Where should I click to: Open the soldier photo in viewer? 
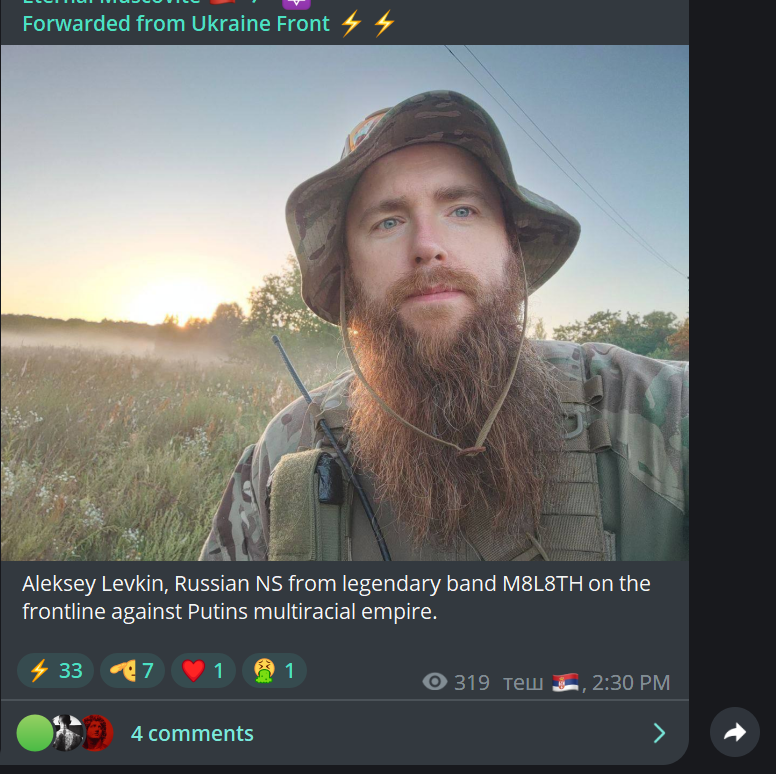tap(344, 303)
